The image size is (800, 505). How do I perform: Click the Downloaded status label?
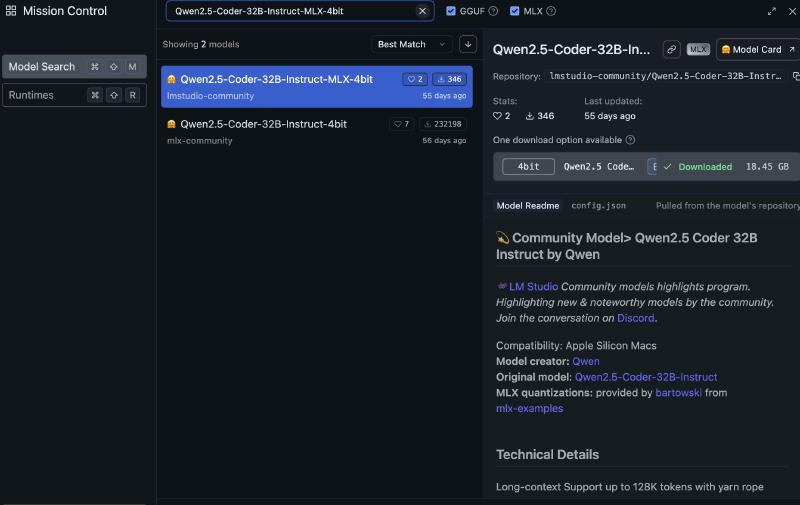point(705,167)
